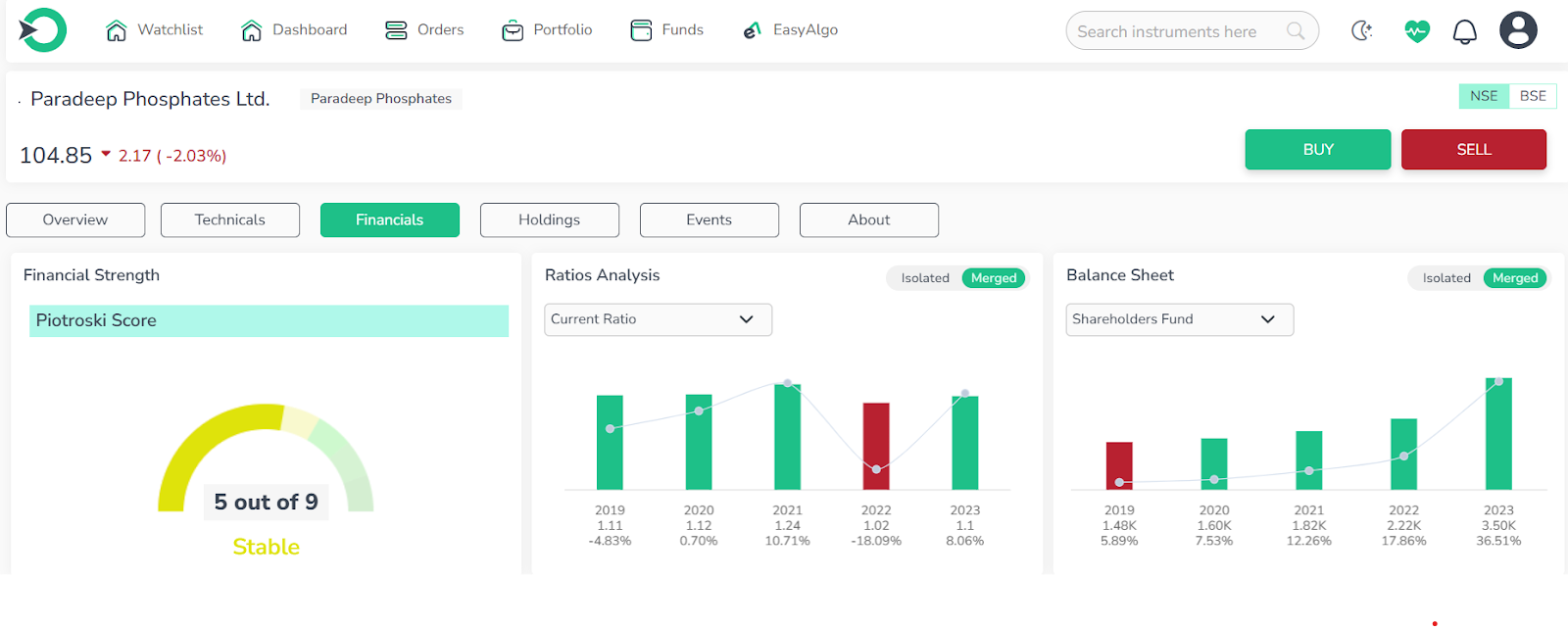Click the 2020 Shareholders Fund bar

coord(1214,464)
